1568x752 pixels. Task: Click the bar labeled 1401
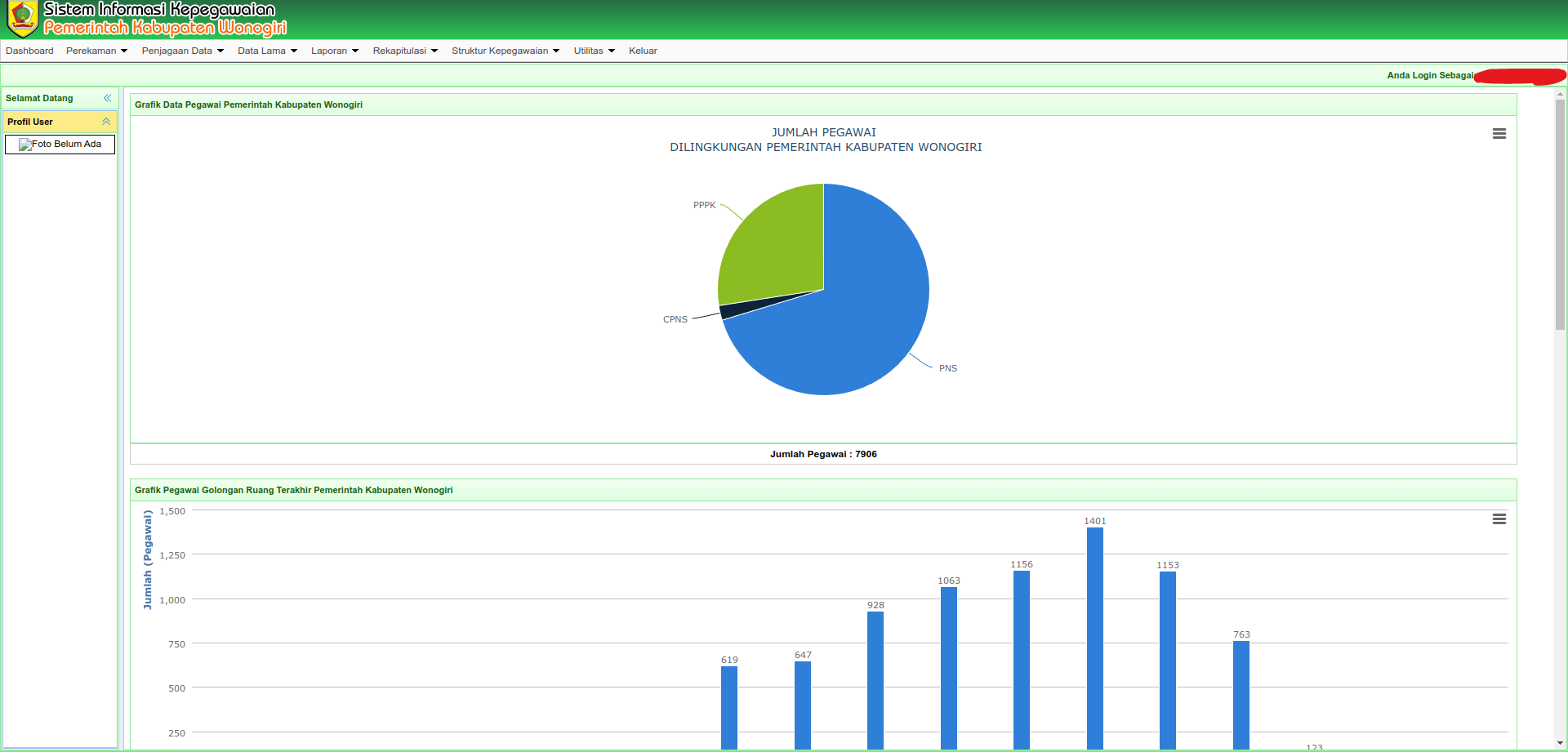click(x=1095, y=639)
